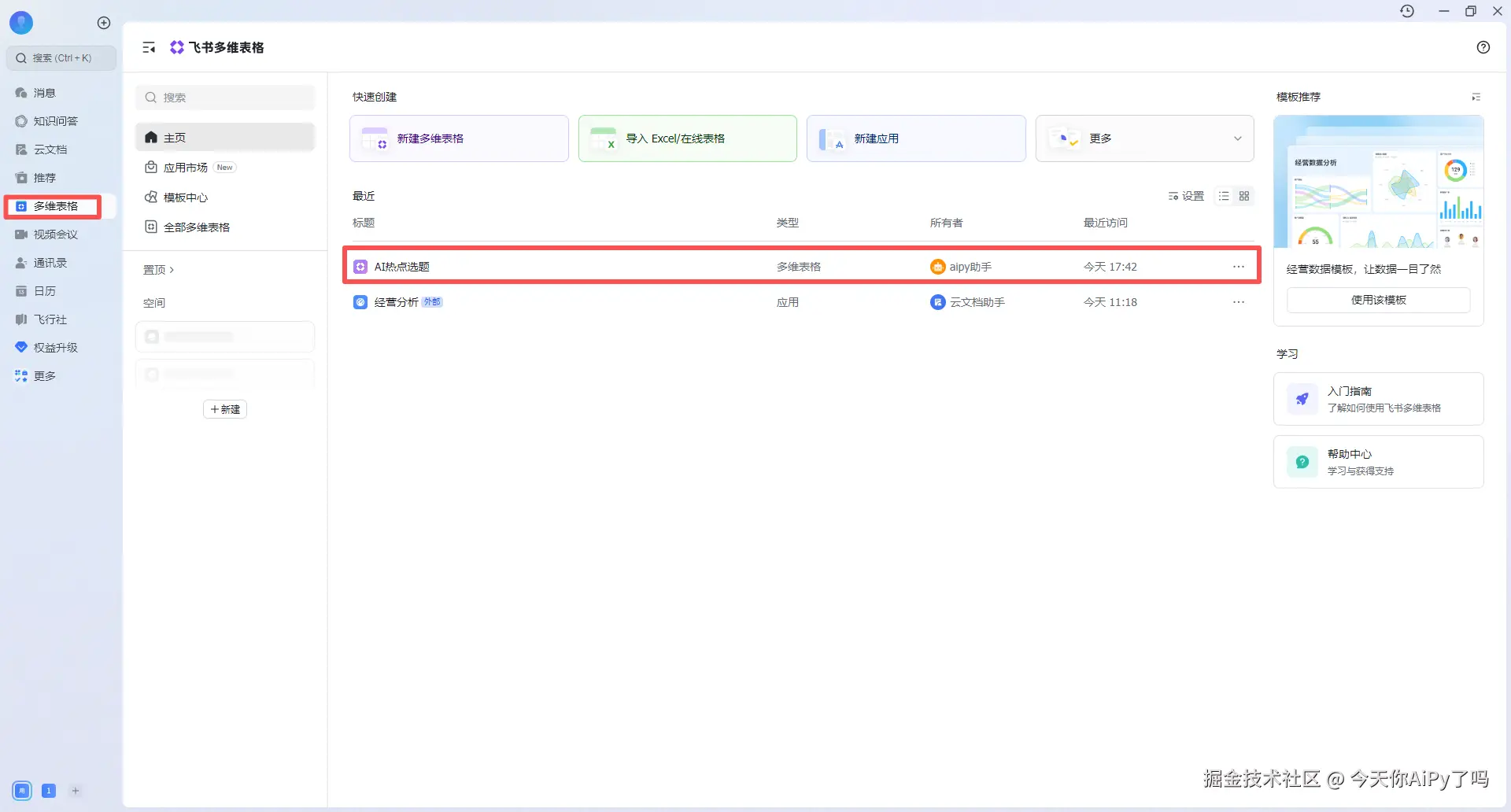This screenshot has height=812, width=1511.
Task: Click the +新建 space button
Action: [x=225, y=409]
